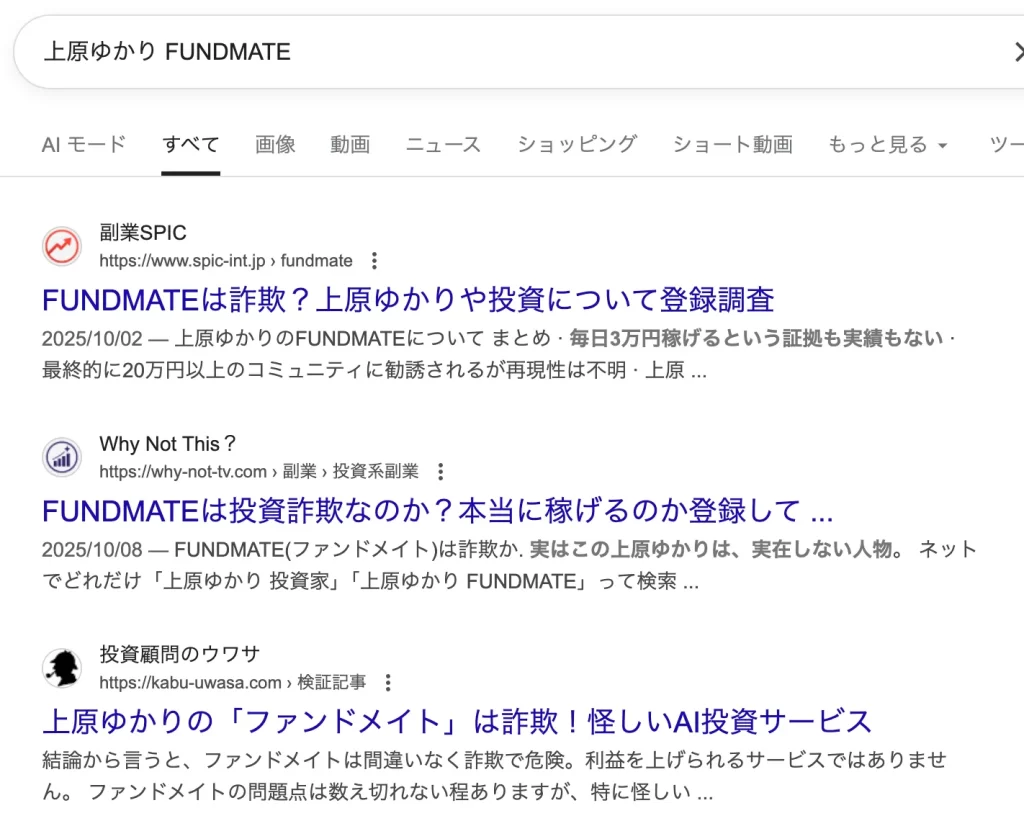Switch to the AI モード tab
Screen dimensions: 1024x821
click(84, 144)
